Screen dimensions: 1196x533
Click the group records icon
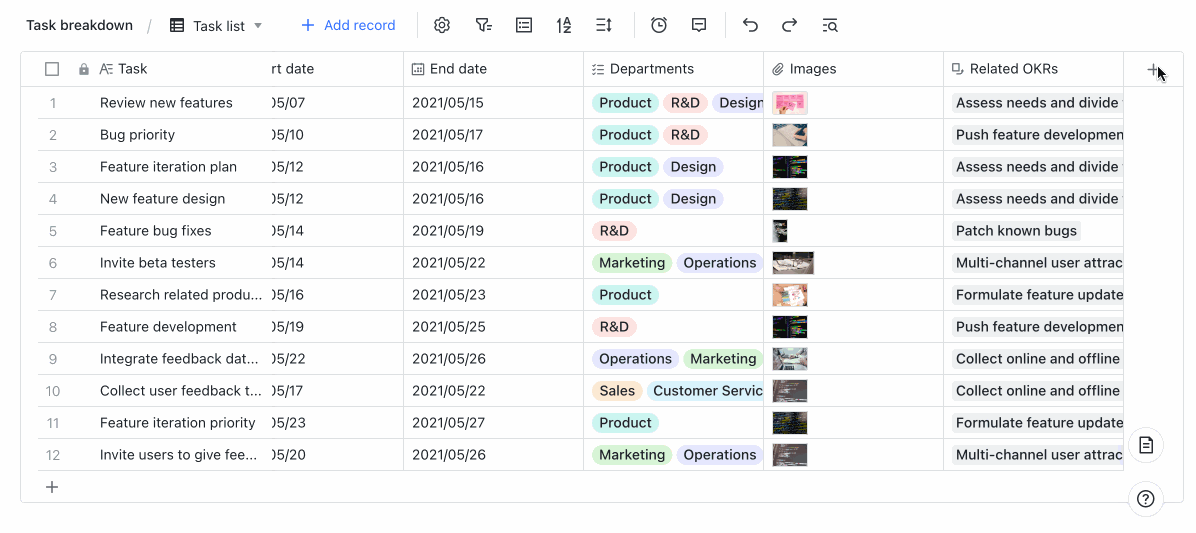[524, 25]
